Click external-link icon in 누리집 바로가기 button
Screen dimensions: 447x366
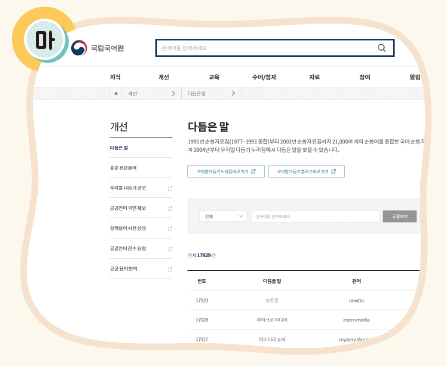tap(253, 171)
